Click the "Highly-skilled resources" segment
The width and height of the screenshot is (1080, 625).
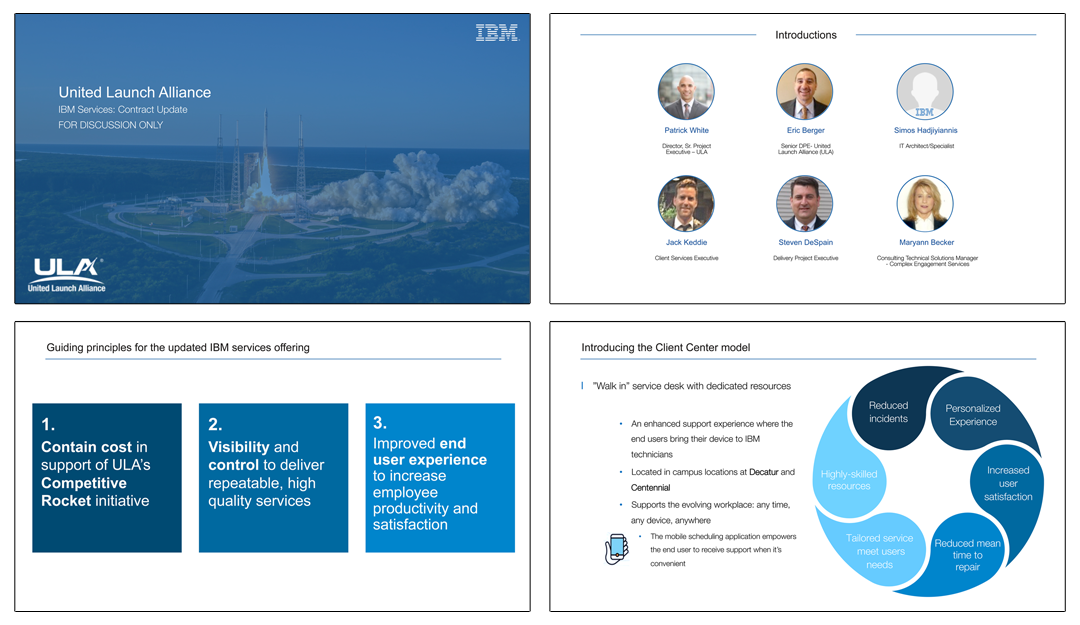point(848,480)
